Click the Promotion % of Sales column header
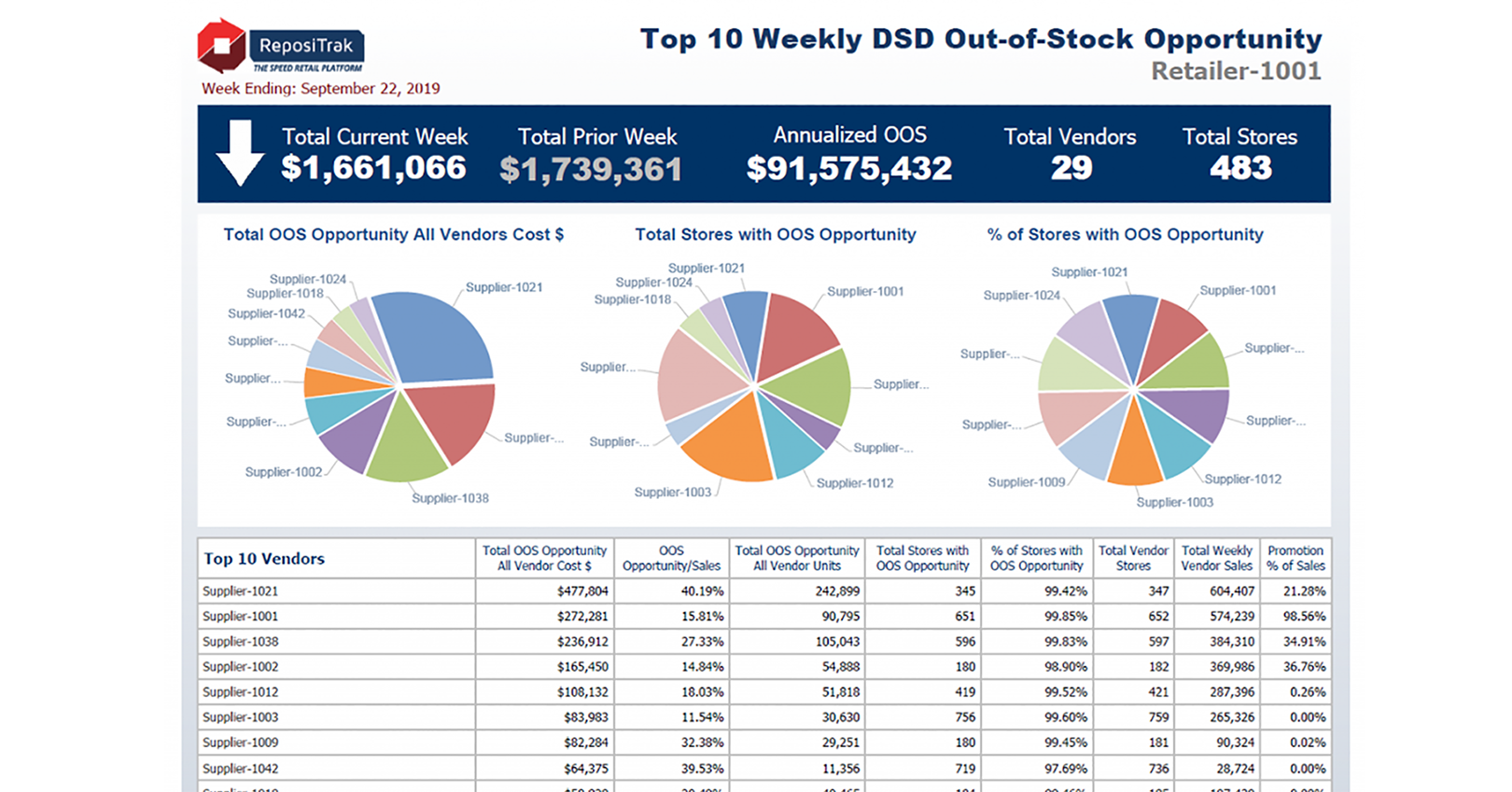Image resolution: width=1512 pixels, height=792 pixels. coord(1295,558)
